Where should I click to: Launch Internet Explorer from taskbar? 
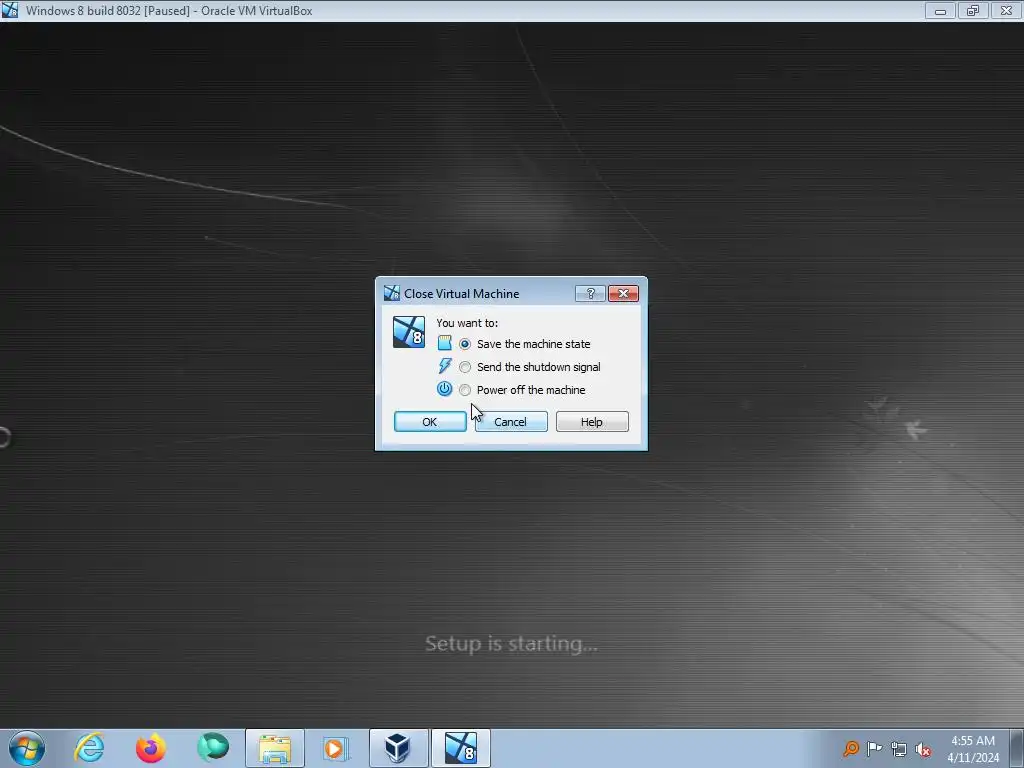[89, 748]
